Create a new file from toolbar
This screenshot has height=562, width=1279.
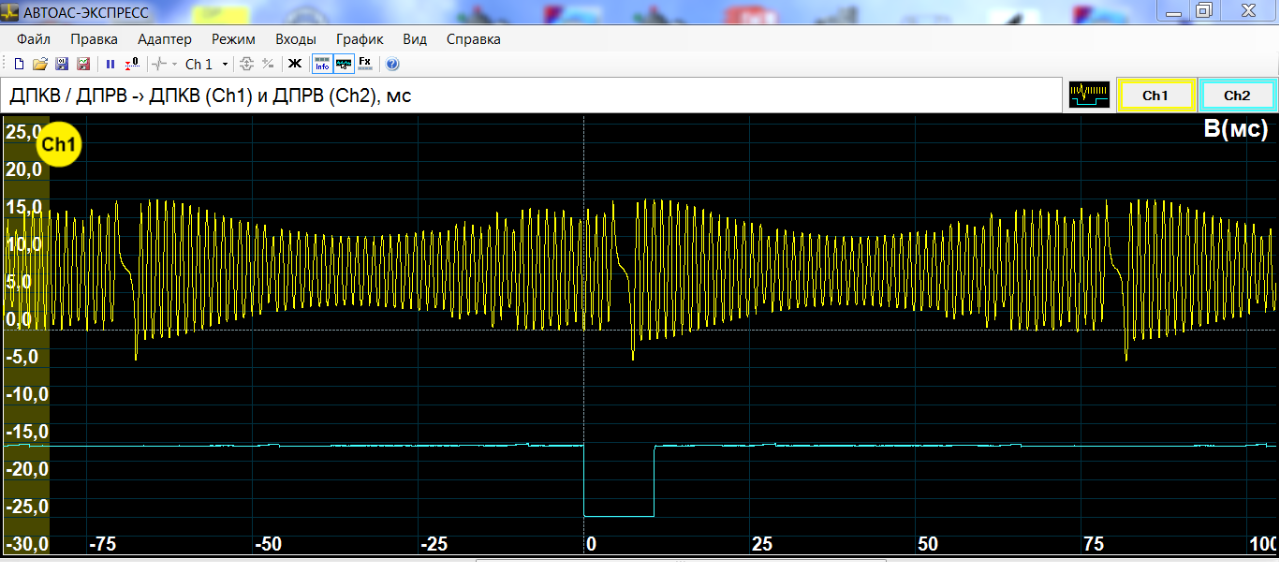coord(18,64)
